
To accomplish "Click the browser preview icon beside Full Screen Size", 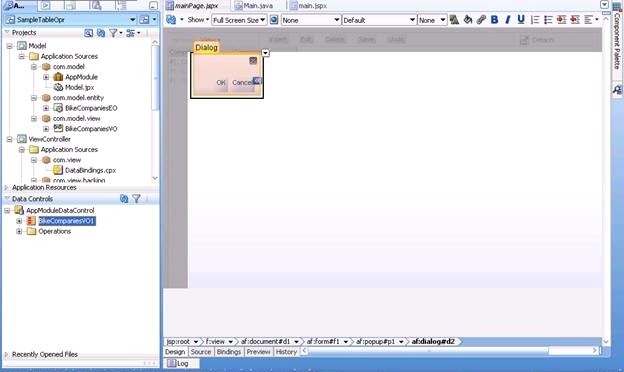I will [274, 19].
